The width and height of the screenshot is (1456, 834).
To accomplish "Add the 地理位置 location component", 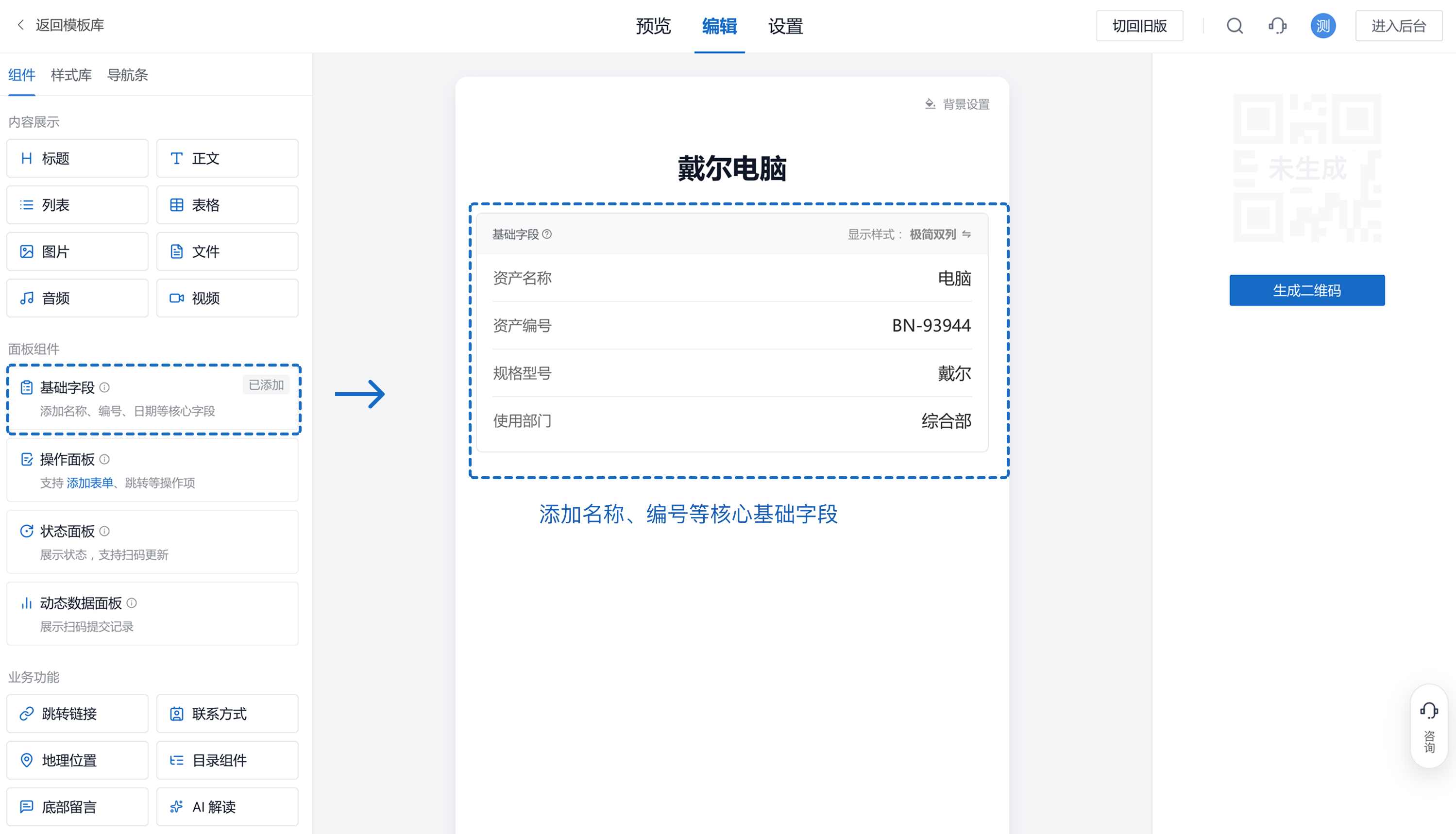I will pyautogui.click(x=77, y=760).
